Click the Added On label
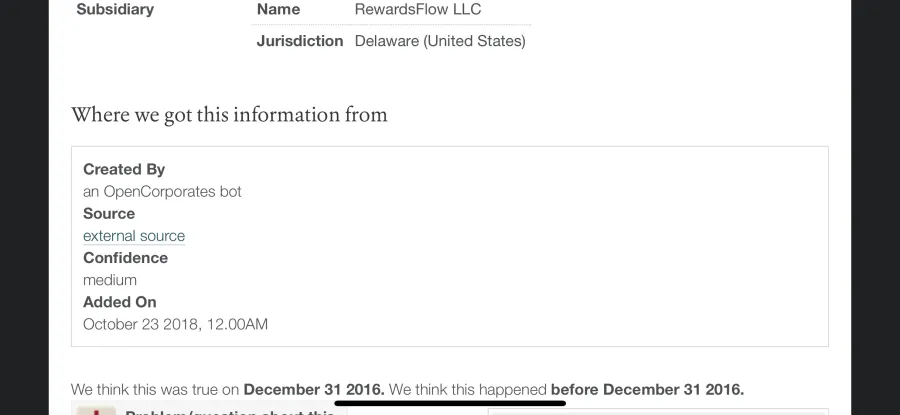 click(119, 302)
